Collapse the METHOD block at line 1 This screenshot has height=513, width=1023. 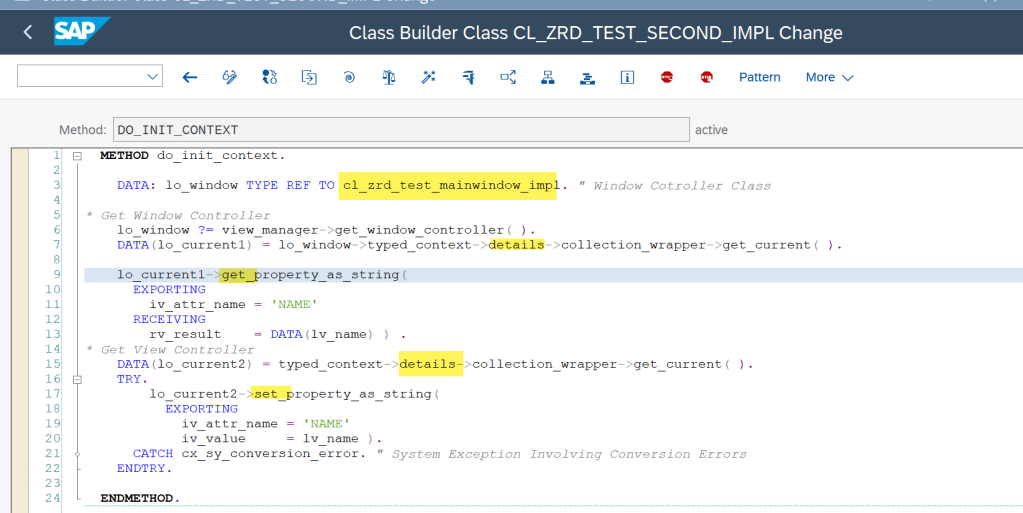[78, 156]
